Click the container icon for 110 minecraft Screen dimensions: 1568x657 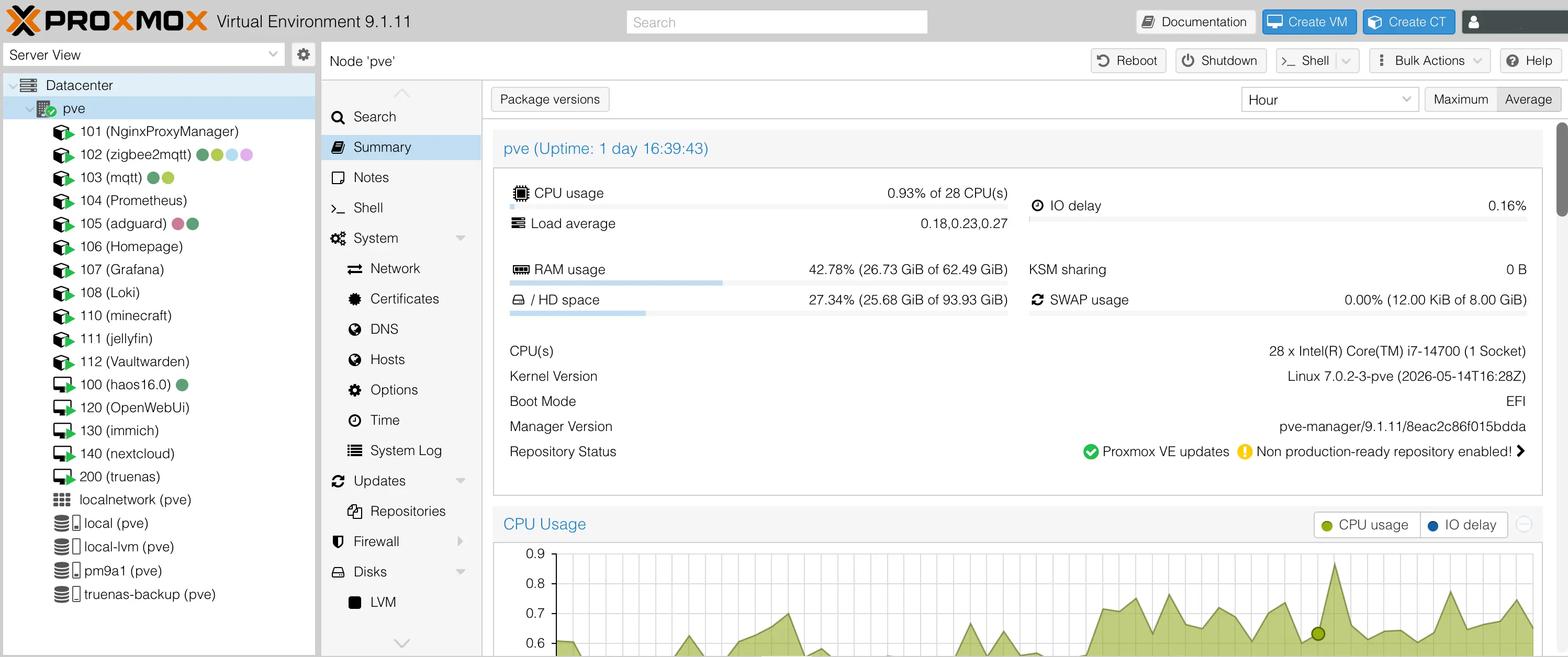(63, 316)
